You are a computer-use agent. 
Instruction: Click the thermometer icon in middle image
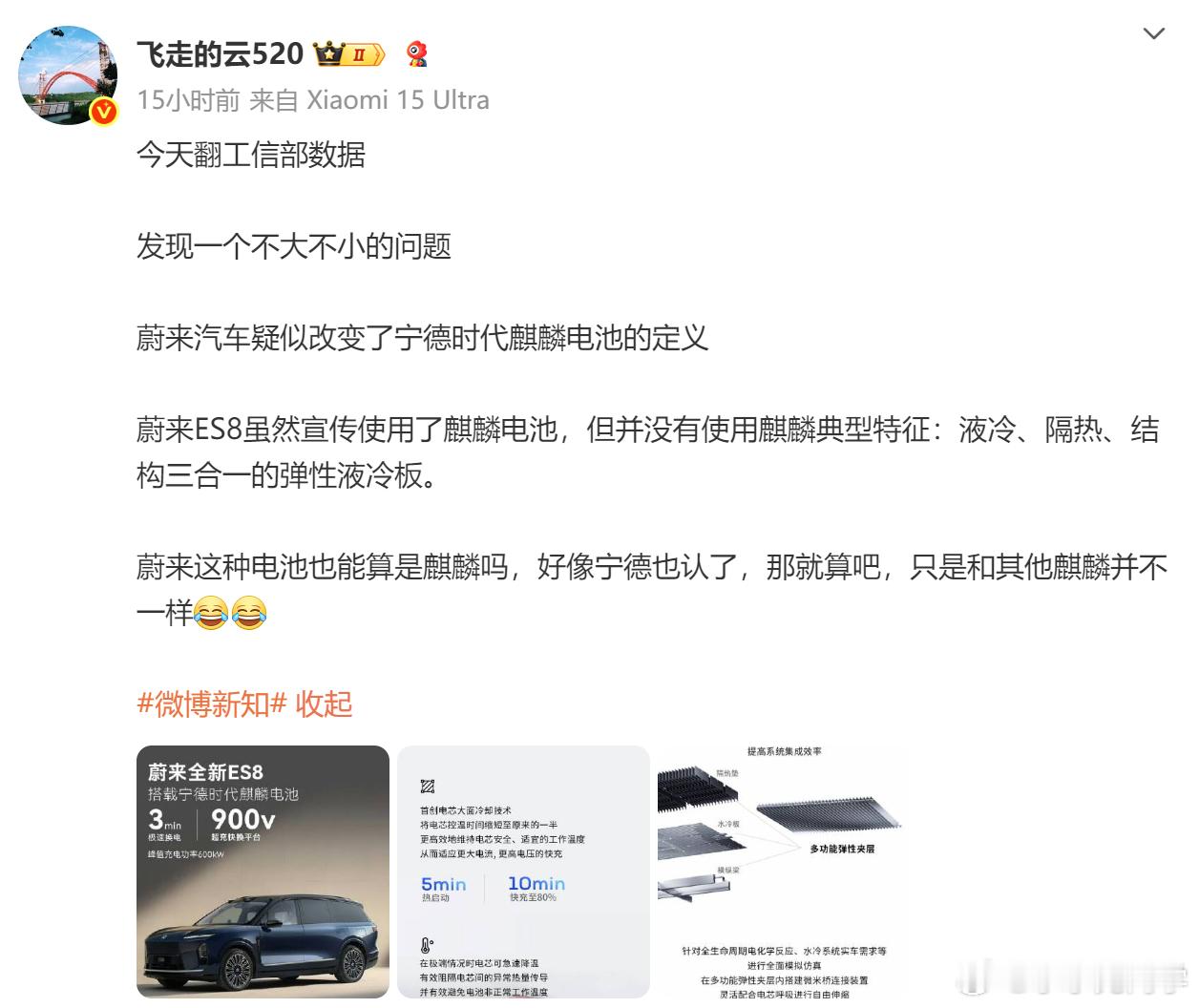coord(426,945)
